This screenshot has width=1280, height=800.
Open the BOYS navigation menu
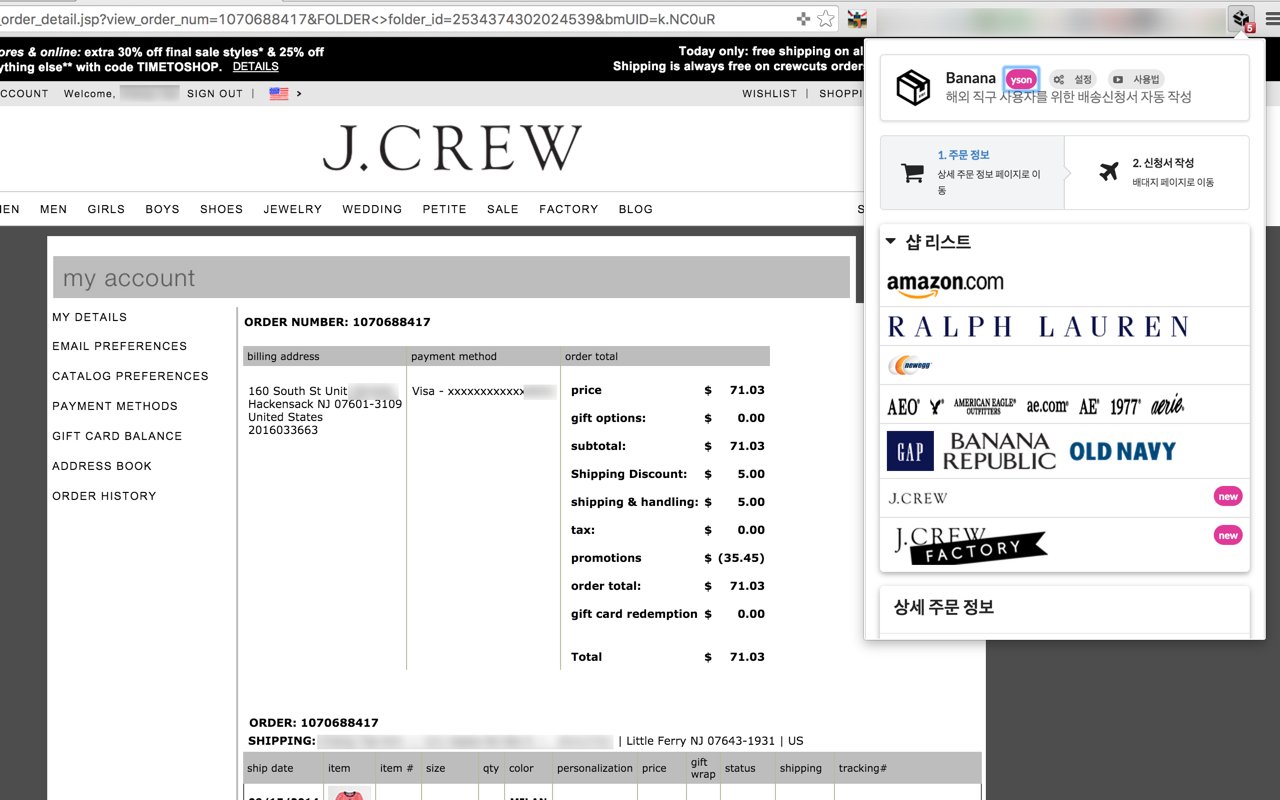(162, 209)
